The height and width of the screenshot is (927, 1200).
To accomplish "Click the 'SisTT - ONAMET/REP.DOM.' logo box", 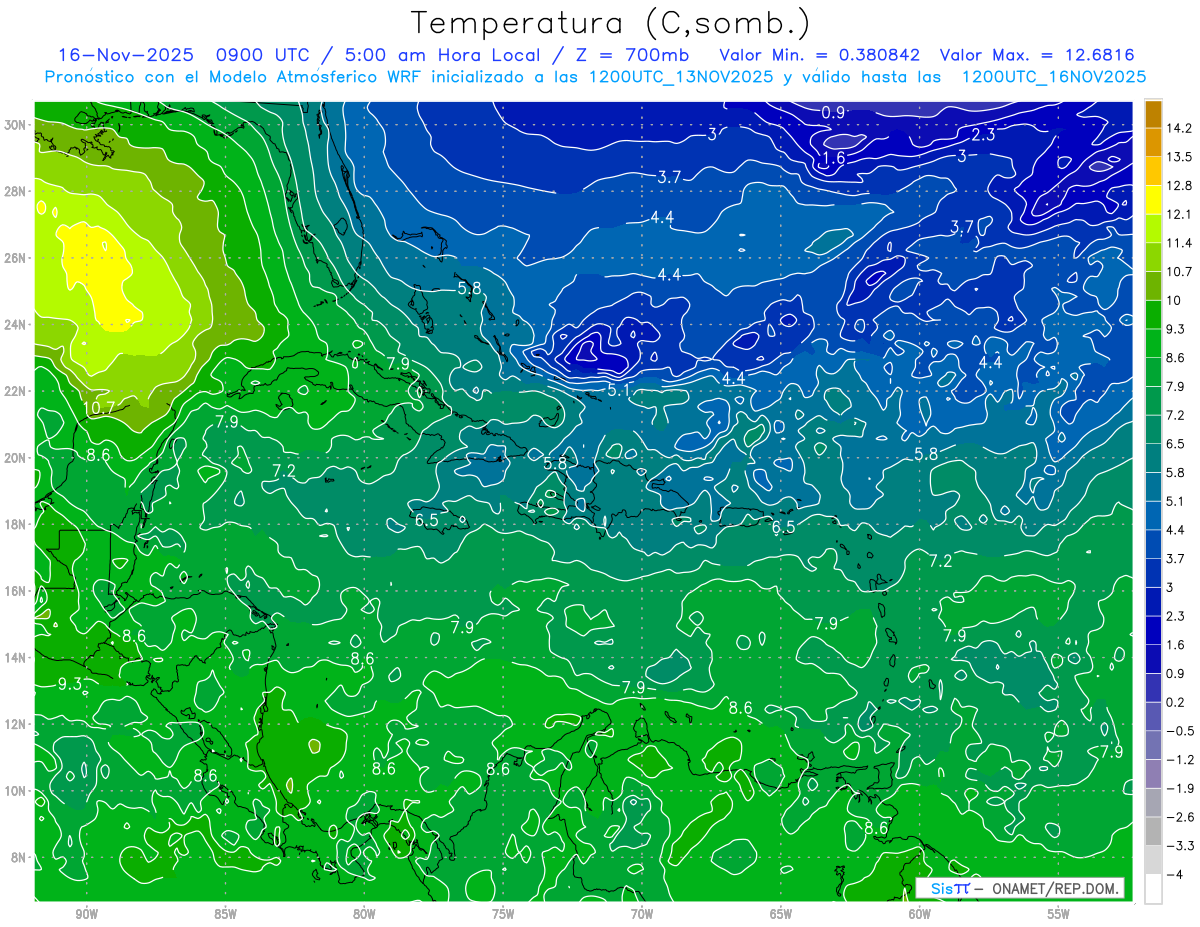I will coord(1020,888).
